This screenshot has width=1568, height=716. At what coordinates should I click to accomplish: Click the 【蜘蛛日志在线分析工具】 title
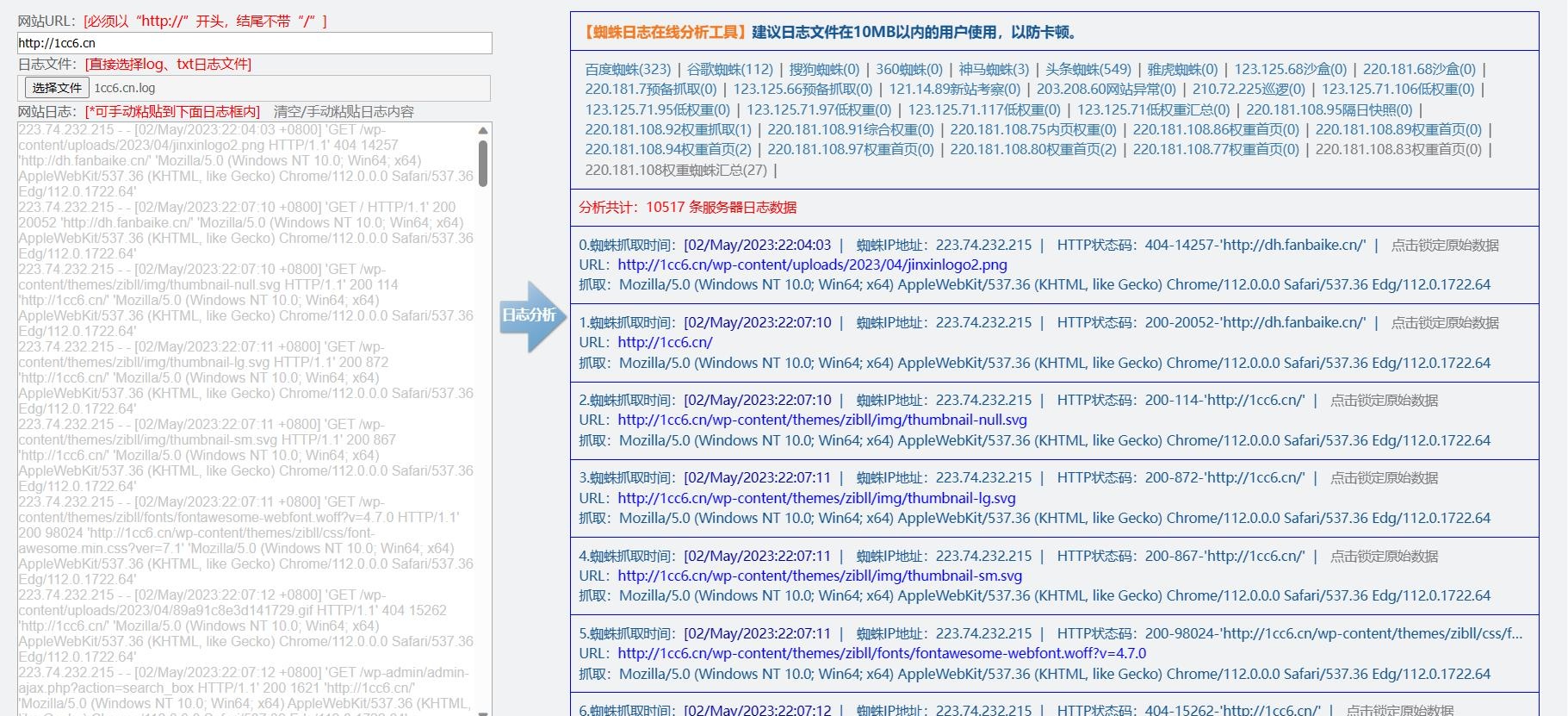point(665,32)
